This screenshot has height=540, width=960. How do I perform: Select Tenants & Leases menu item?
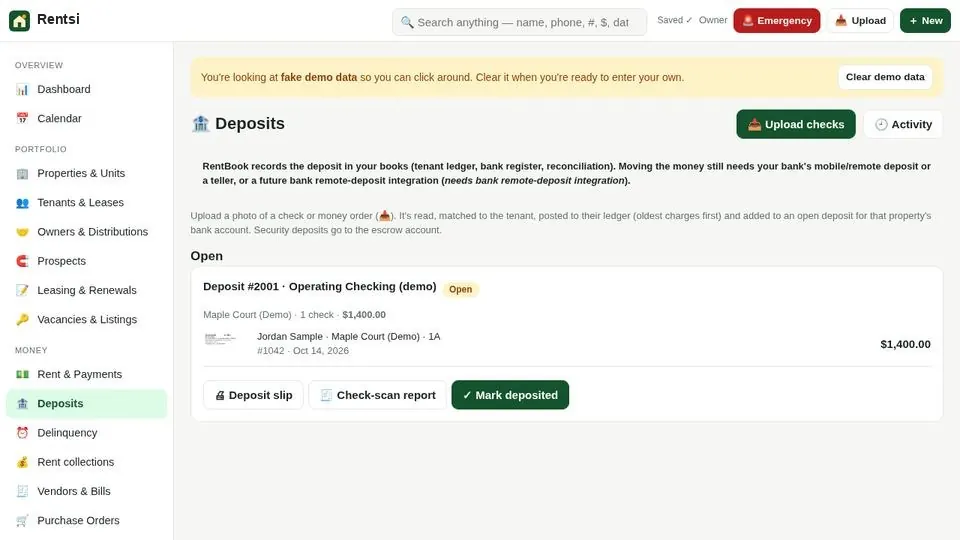(x=86, y=203)
